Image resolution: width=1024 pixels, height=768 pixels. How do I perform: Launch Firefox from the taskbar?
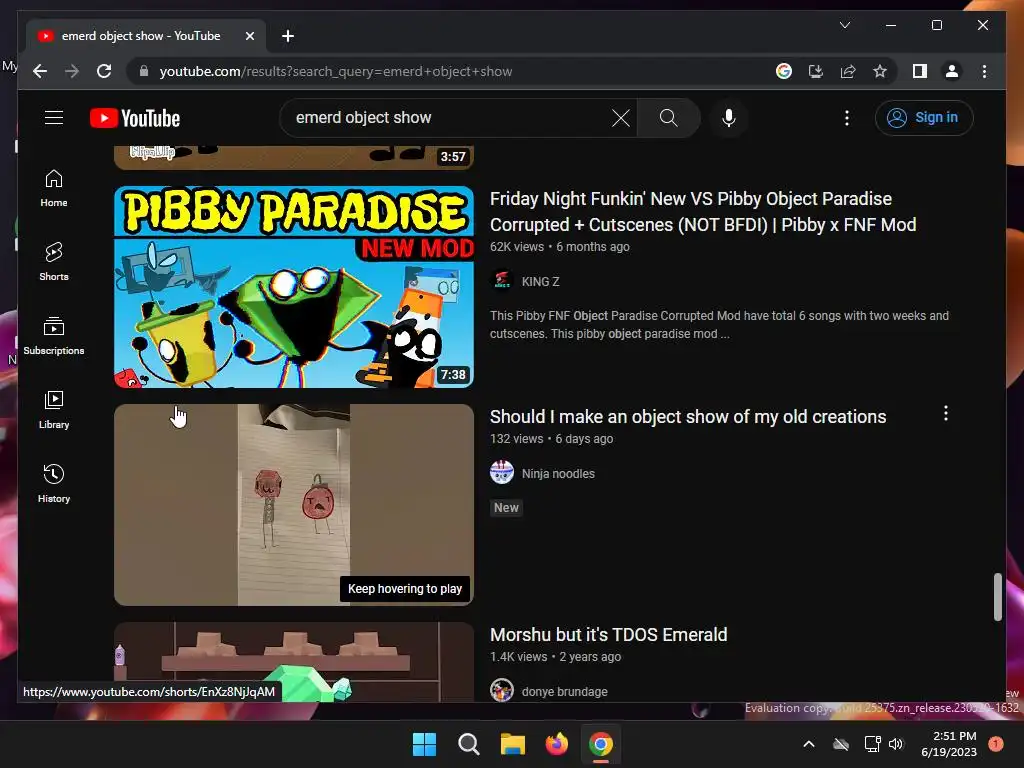[556, 744]
